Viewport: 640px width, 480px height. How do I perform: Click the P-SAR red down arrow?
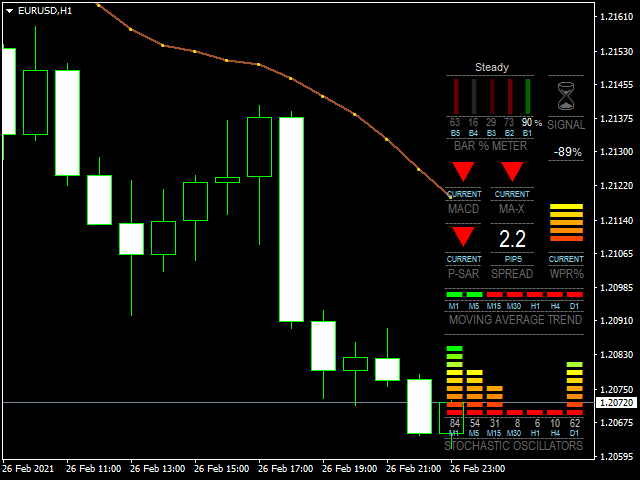463,237
